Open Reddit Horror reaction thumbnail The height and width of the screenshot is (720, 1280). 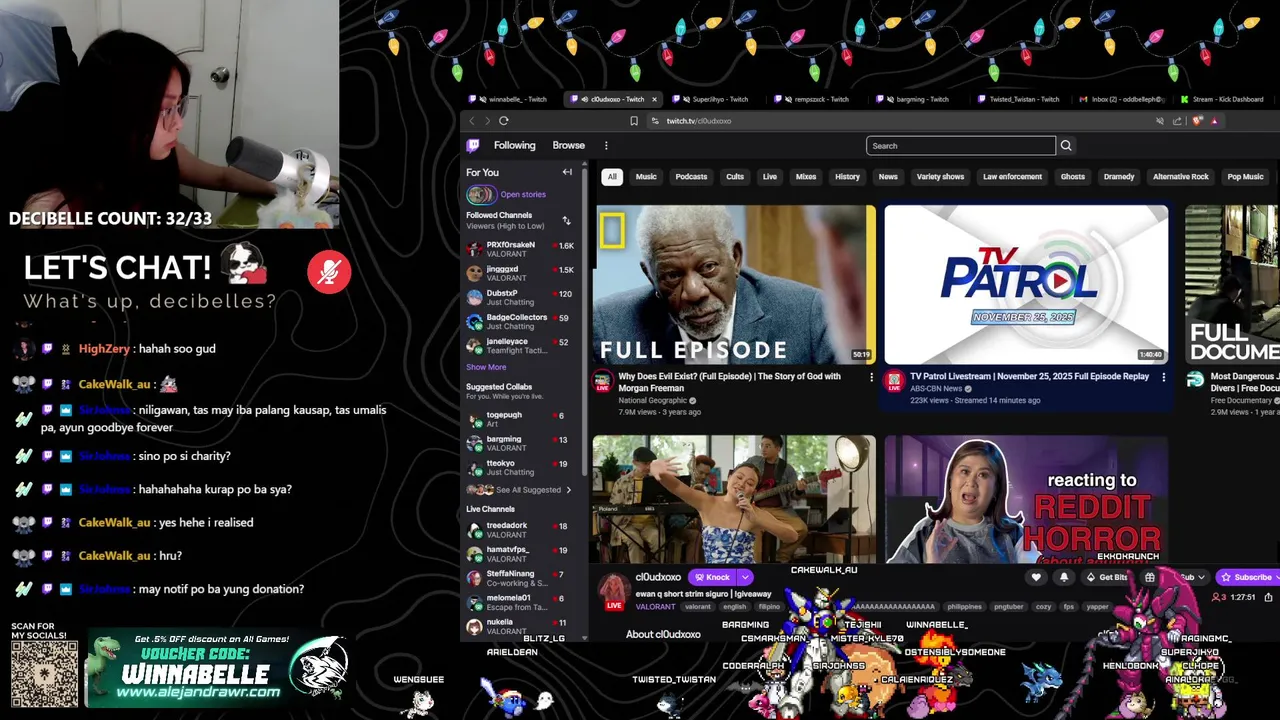1026,499
